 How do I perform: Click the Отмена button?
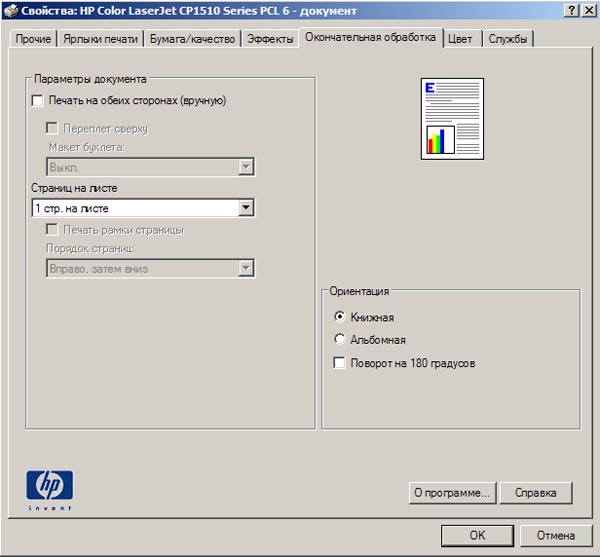coord(556,535)
